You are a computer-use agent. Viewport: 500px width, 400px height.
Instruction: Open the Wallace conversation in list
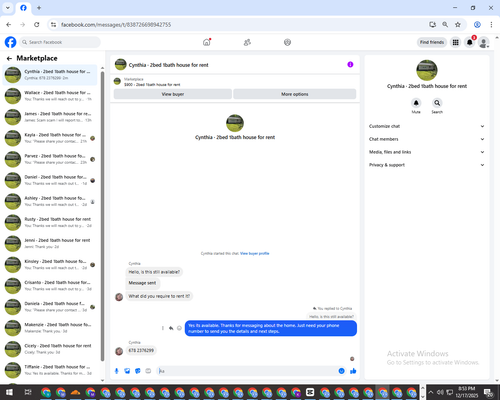50,96
